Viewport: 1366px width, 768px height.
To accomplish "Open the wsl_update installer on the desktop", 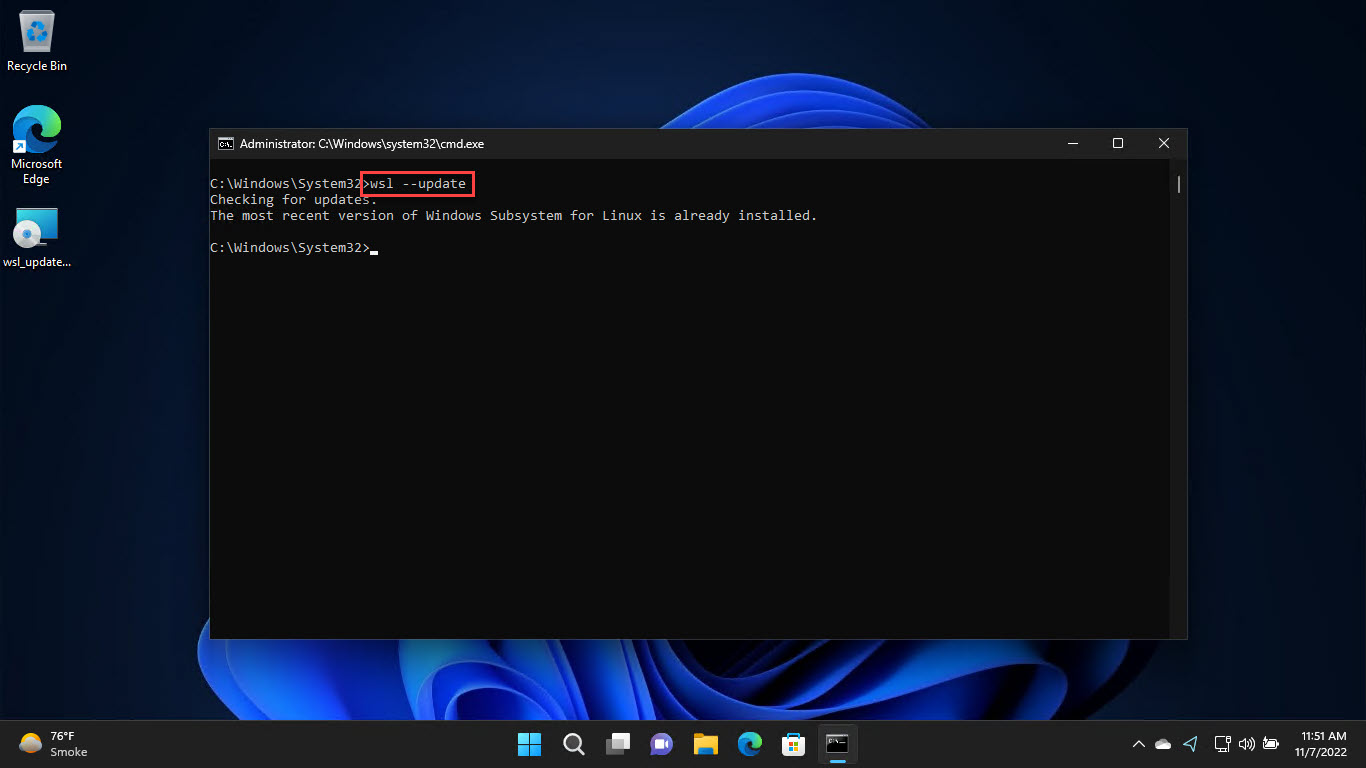I will [36, 228].
